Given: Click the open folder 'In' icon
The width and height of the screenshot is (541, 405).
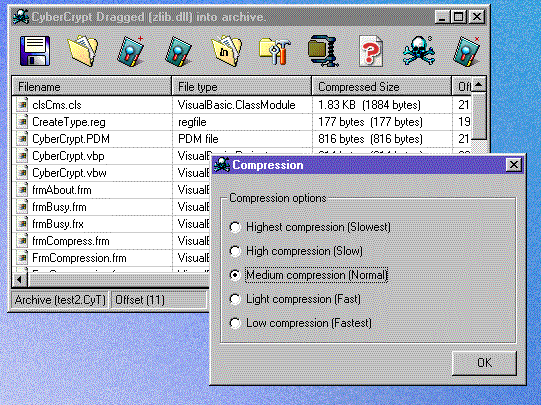Looking at the screenshot, I should [226, 51].
